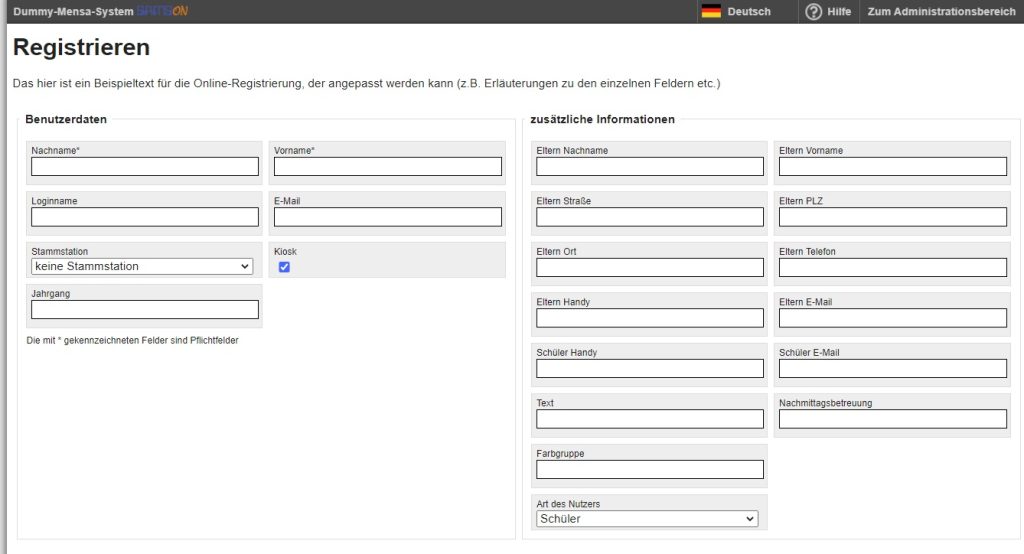
Task: Click the Schüler Handy field
Action: tap(650, 368)
